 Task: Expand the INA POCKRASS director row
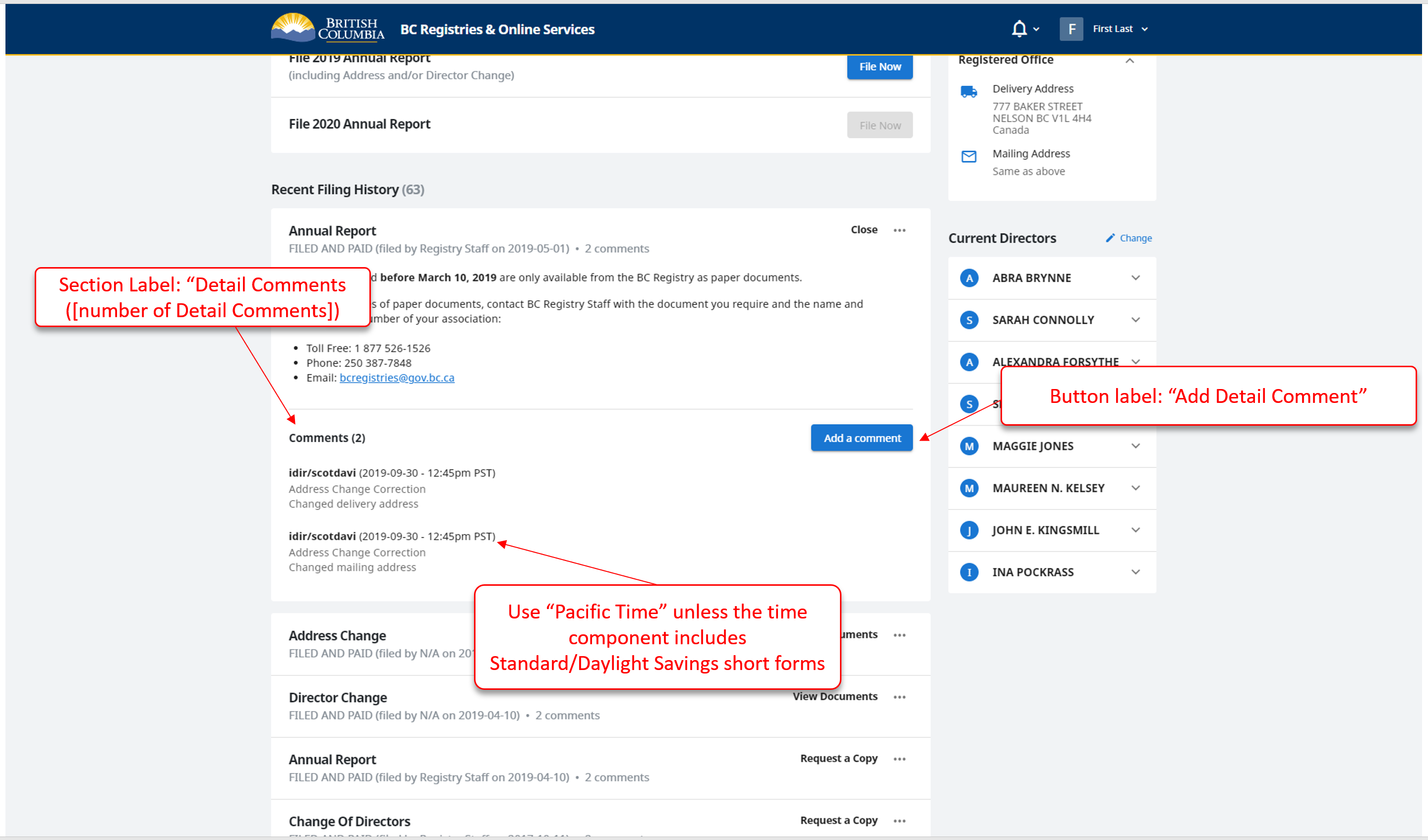pyautogui.click(x=1135, y=572)
